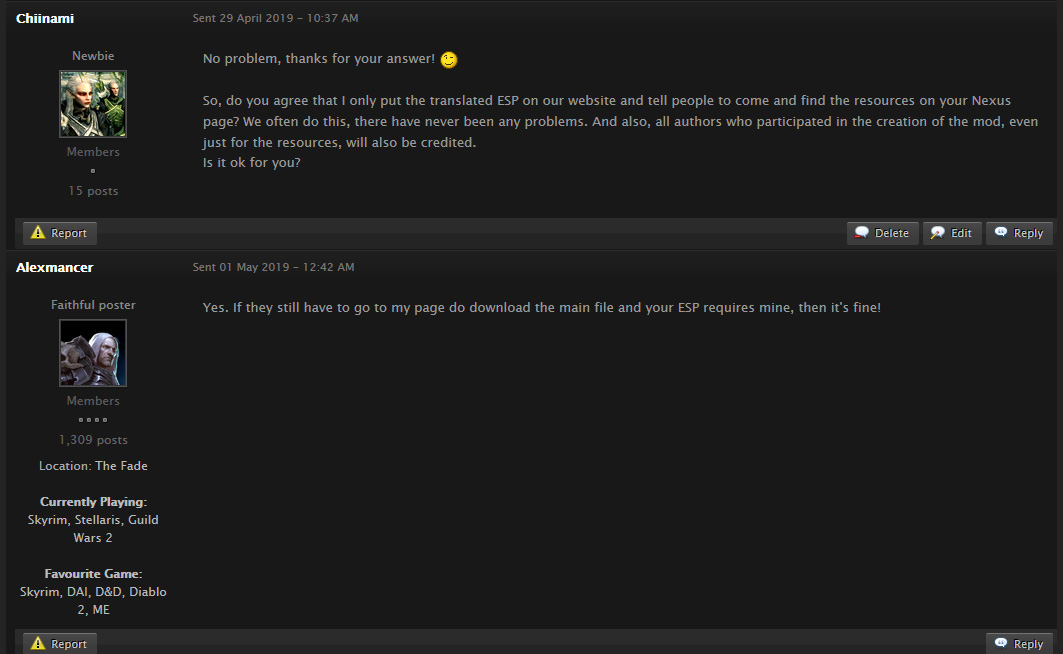Viewport: 1063px width, 654px height.
Task: Click the 1,309 posts count under Alexmancer
Action: click(93, 440)
